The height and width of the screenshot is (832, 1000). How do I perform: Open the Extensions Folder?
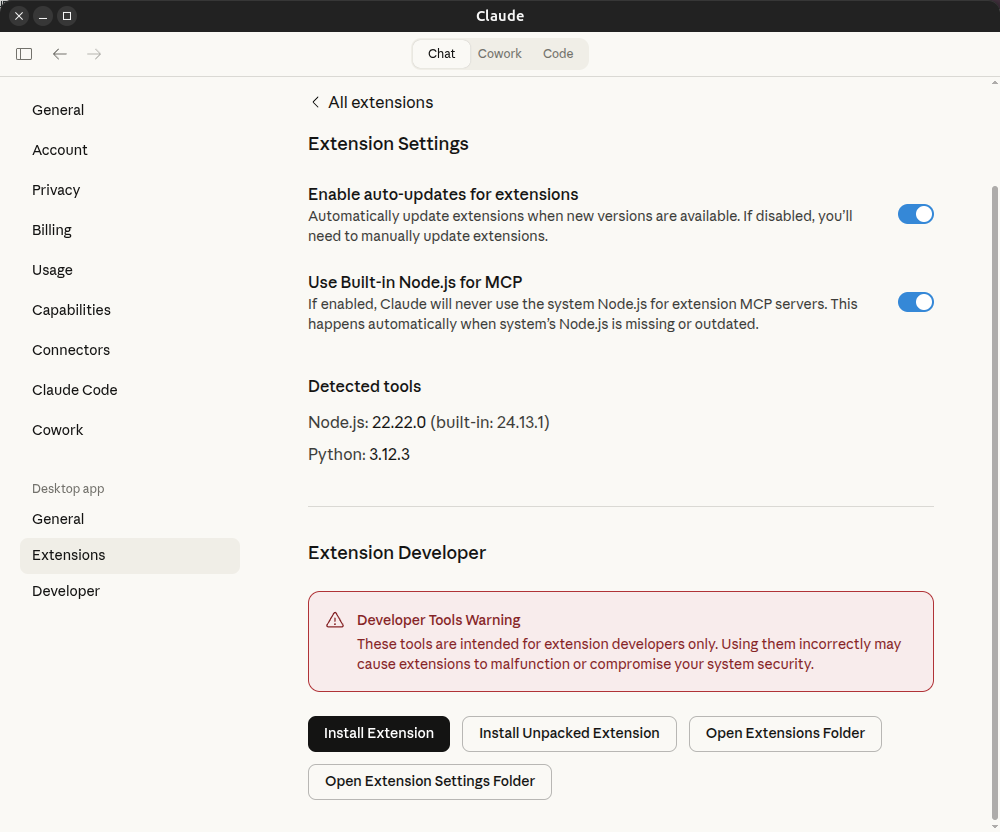point(785,734)
